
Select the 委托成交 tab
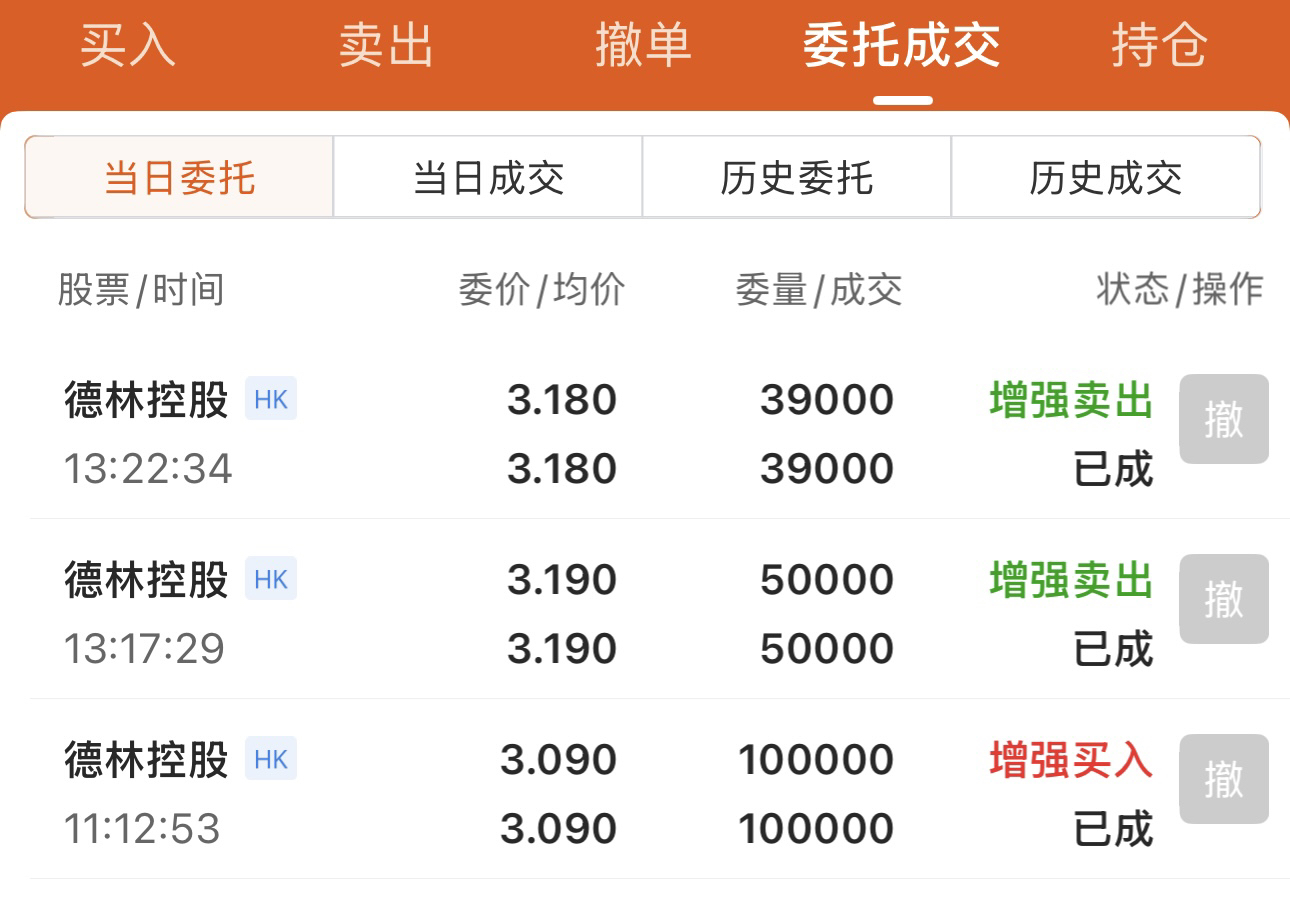(x=902, y=45)
